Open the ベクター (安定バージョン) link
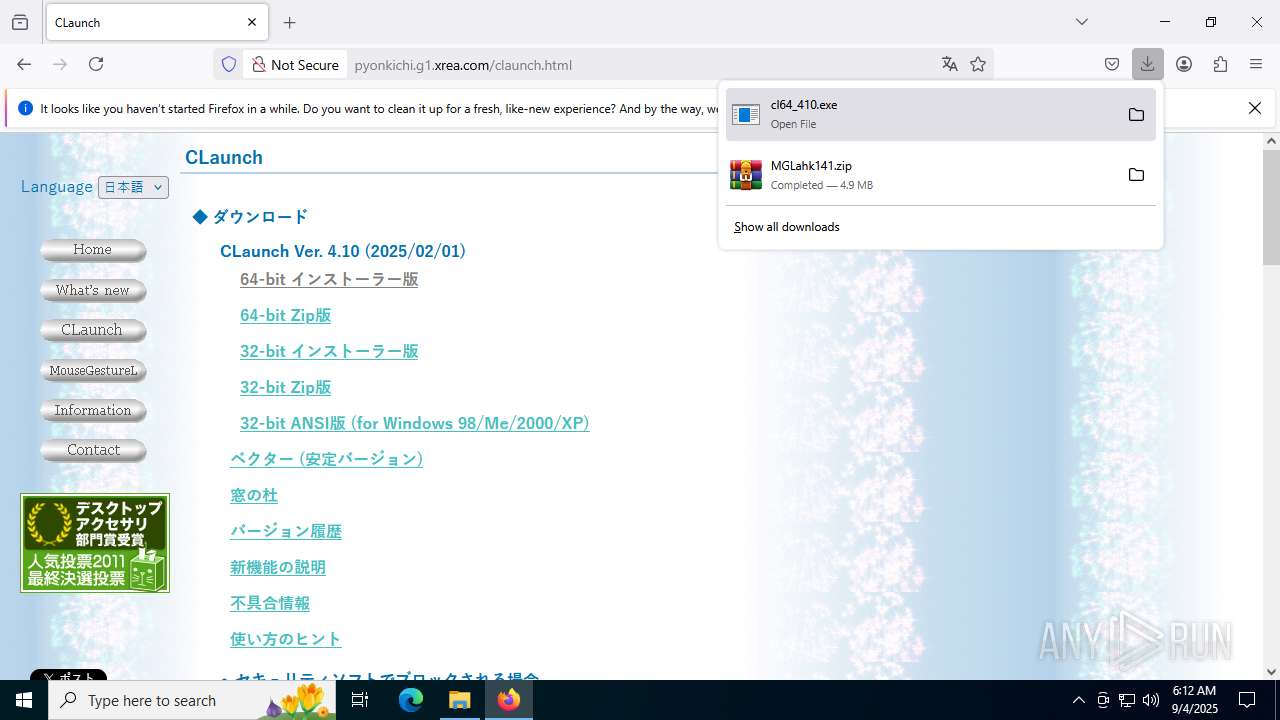1280x720 pixels. click(326, 459)
